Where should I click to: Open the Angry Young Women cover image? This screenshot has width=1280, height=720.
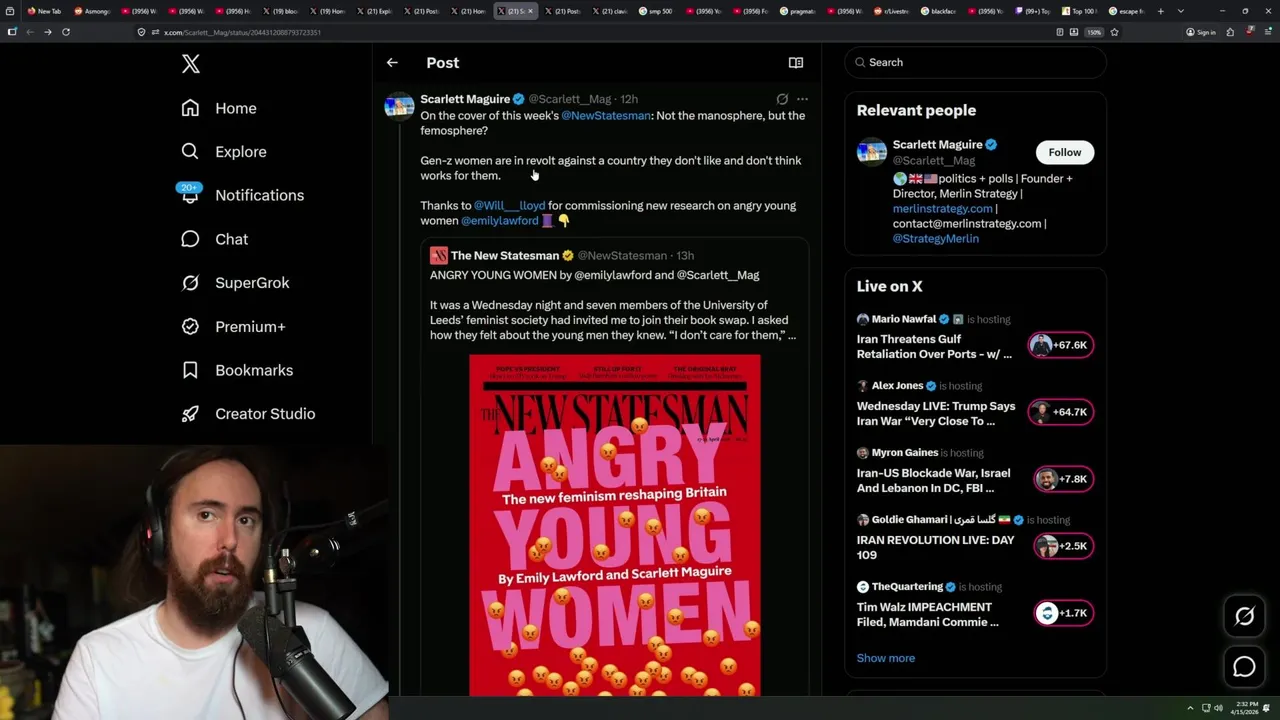tap(615, 525)
